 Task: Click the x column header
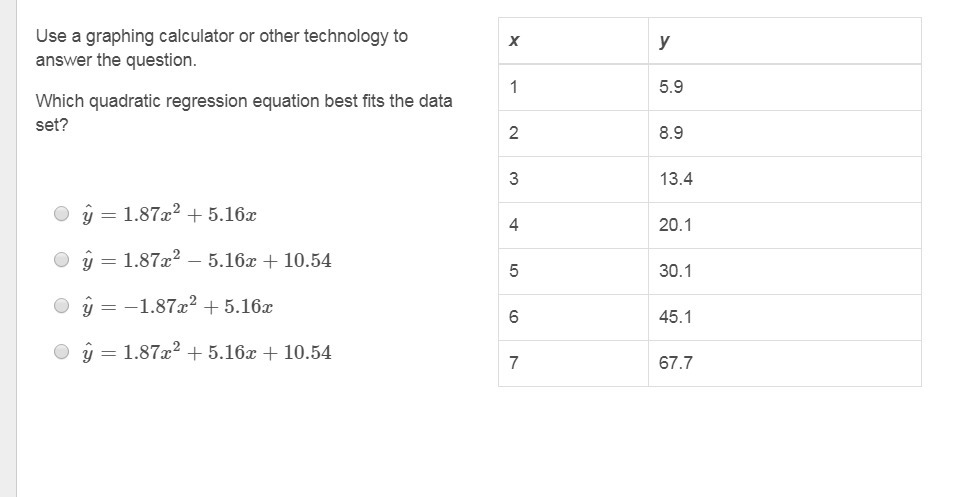coord(514,41)
